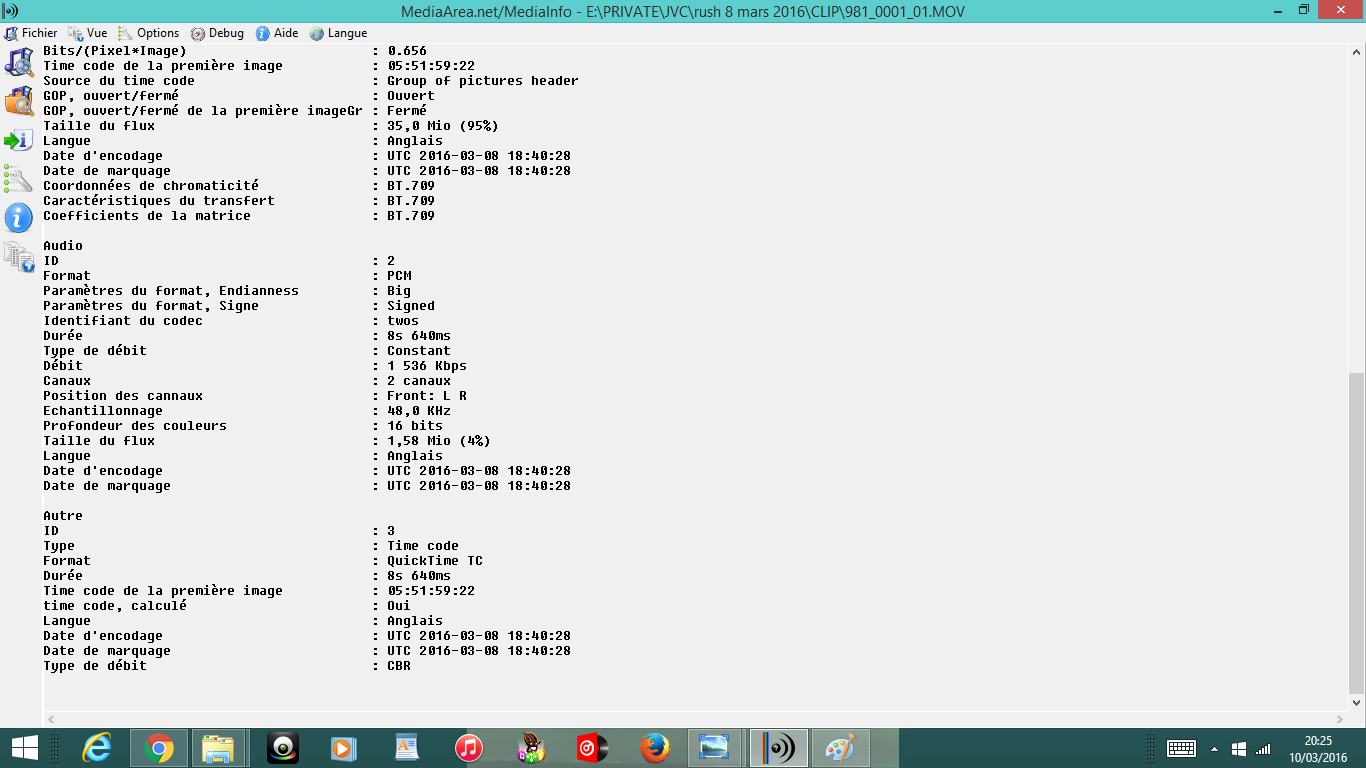Click the "Autre" section heading

click(x=63, y=516)
